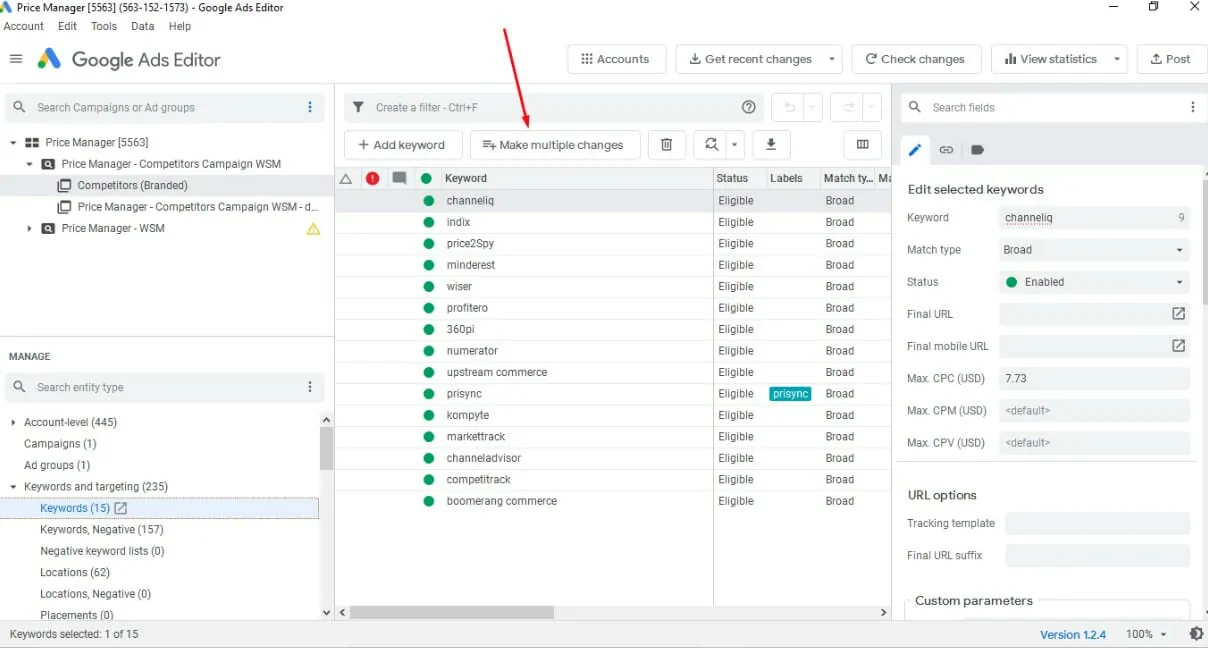Viewport: 1208px width, 648px height.
Task: Select Locations (62) in Manage list
Action: [75, 573]
